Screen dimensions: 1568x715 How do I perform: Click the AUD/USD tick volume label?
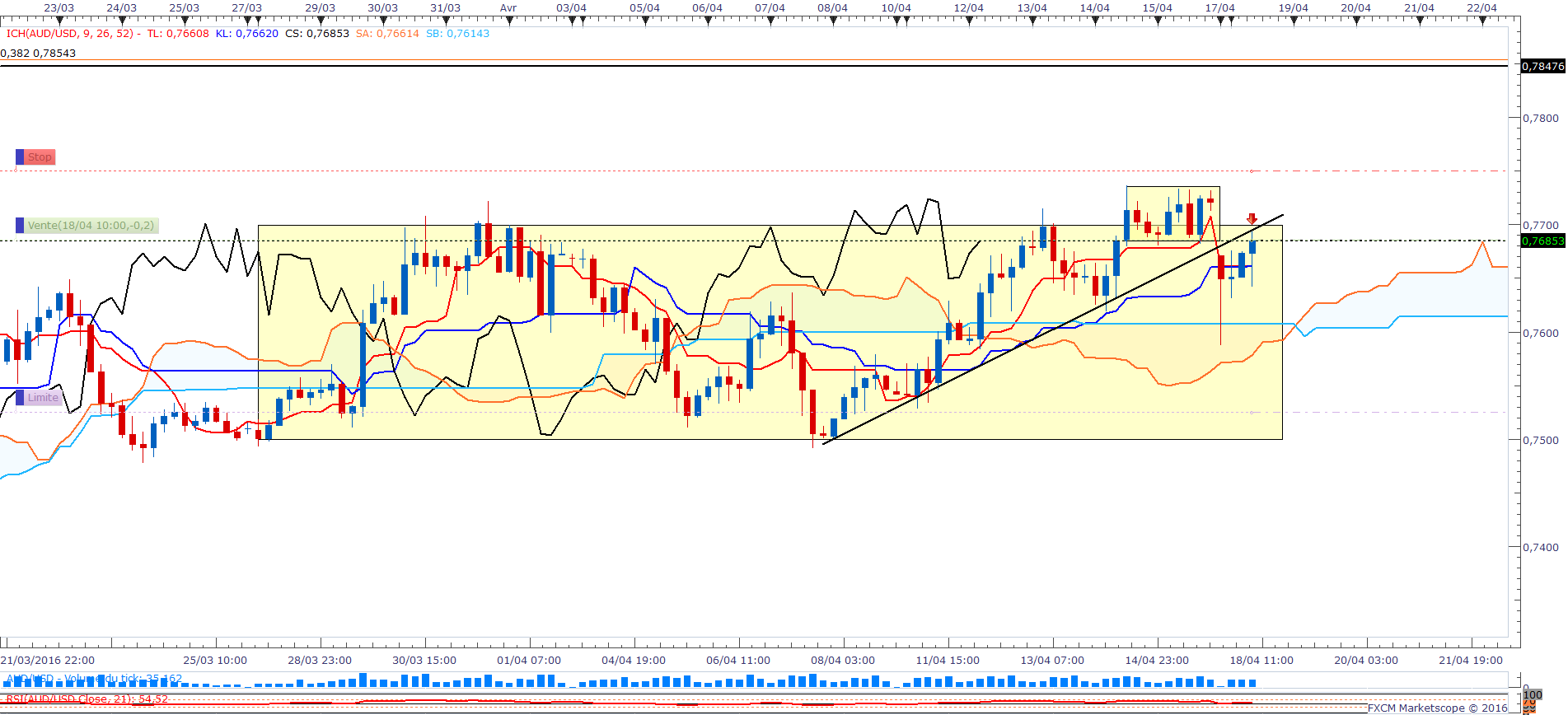tap(94, 680)
